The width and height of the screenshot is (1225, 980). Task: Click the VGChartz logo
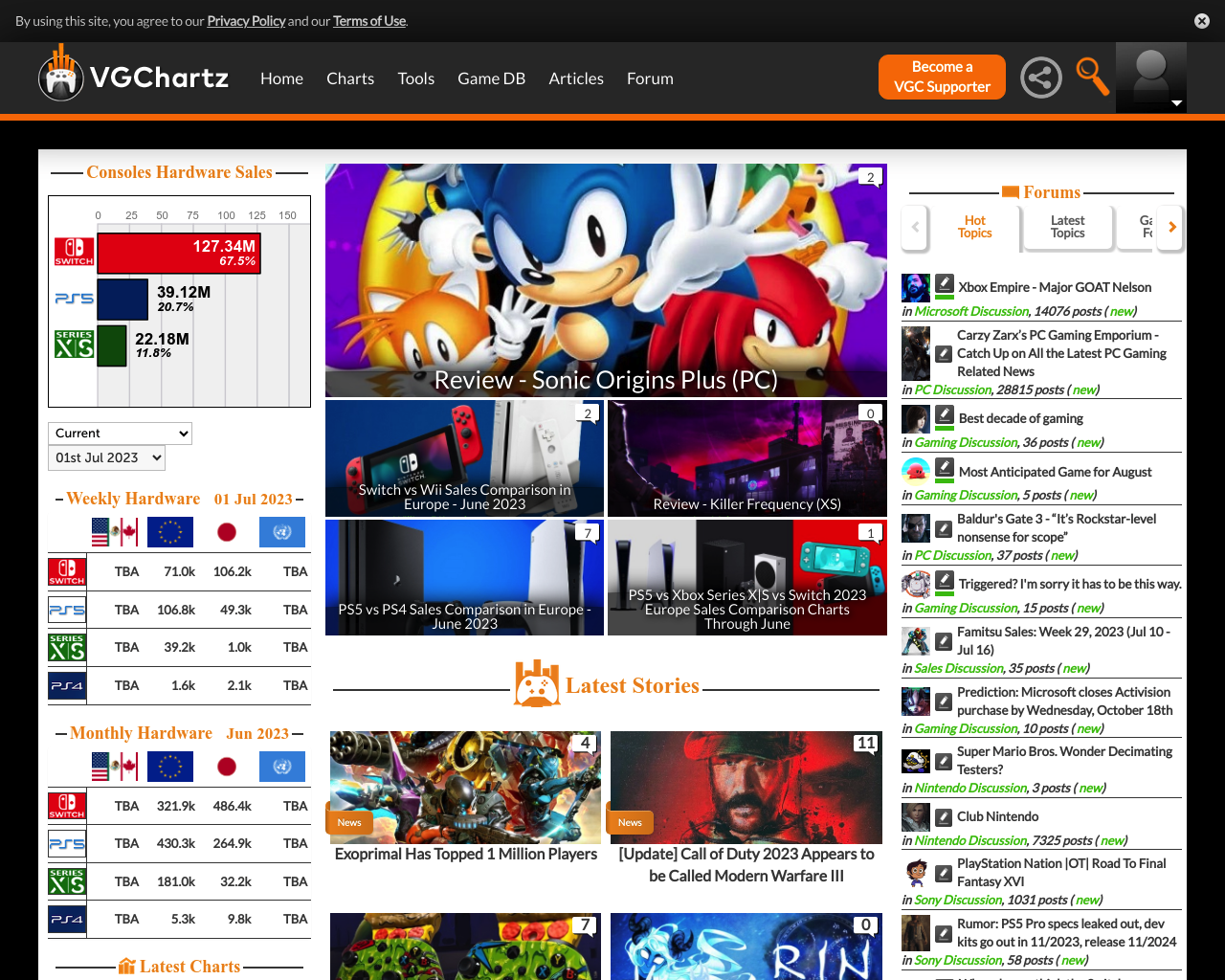coord(134,75)
